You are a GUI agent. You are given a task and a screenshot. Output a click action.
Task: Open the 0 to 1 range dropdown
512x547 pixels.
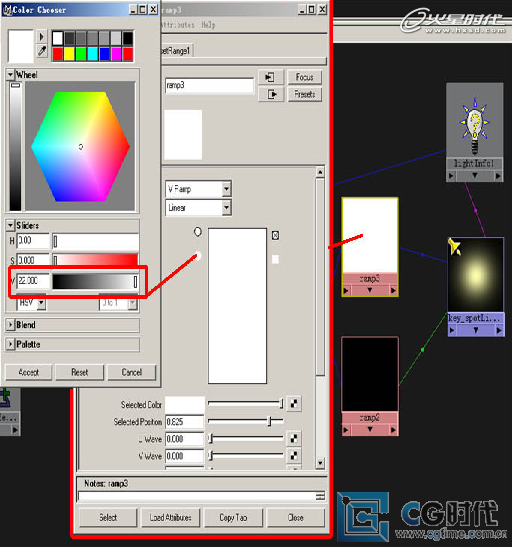click(133, 303)
